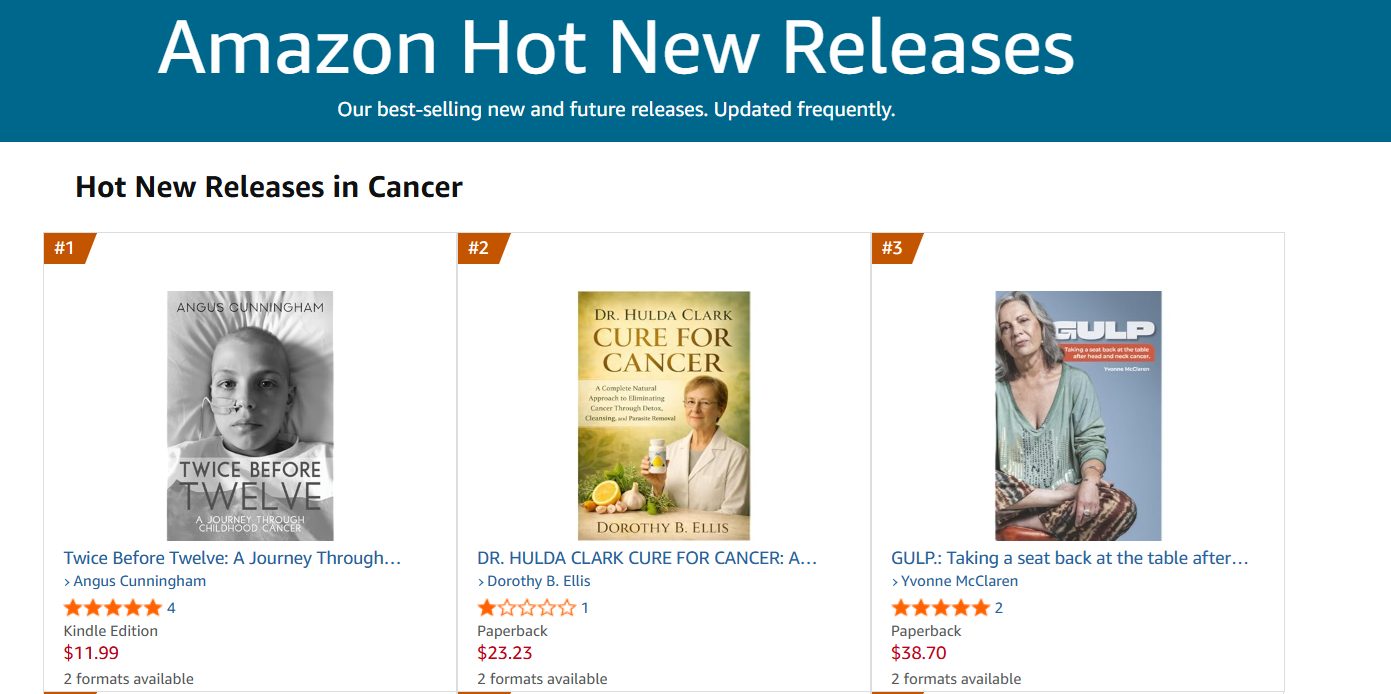Open the five-star rating for Twice Before Twelve
Viewport: 1391px width, 694px height.
[x=113, y=608]
